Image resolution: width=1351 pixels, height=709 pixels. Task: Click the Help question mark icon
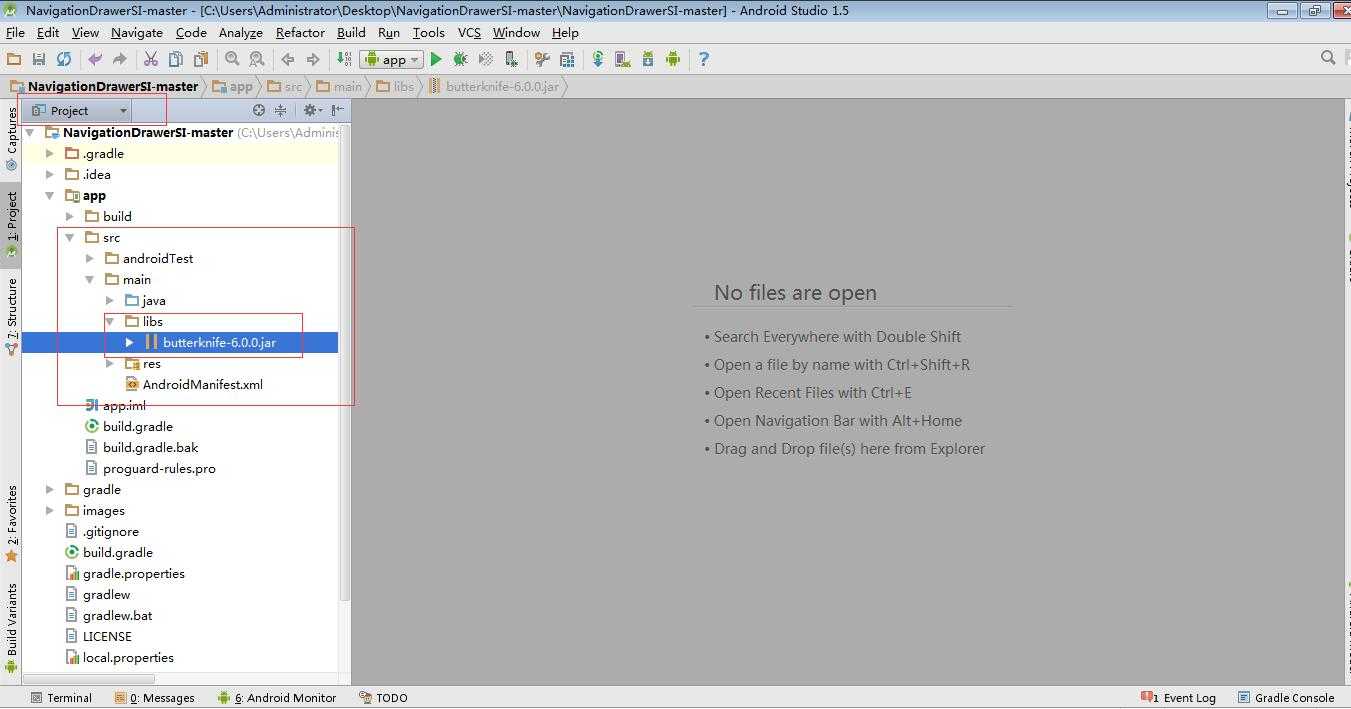pos(704,59)
